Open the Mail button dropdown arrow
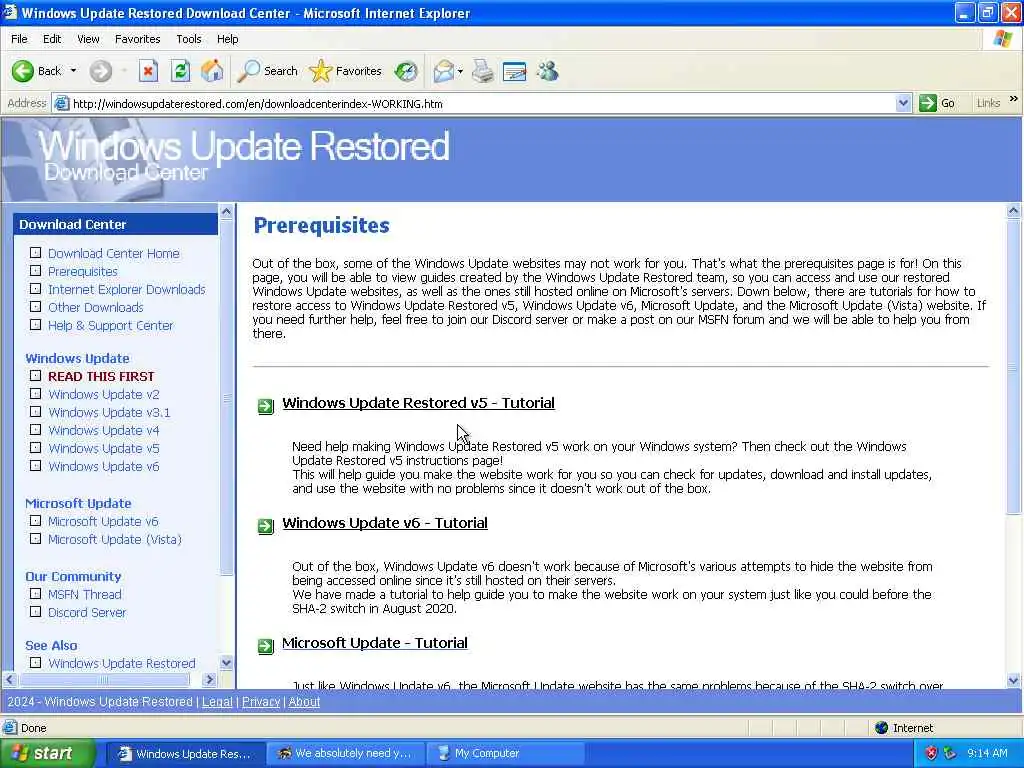Viewport: 1024px width, 768px height. (460, 71)
